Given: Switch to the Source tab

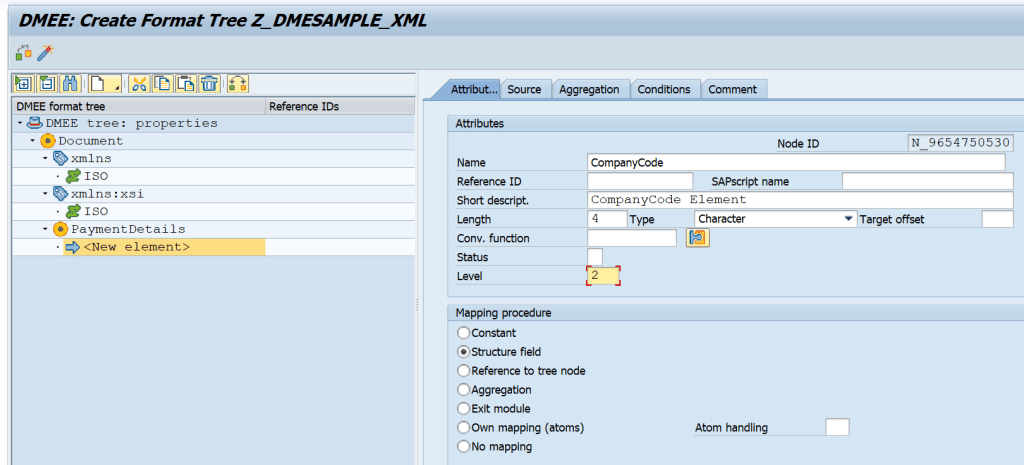Looking at the screenshot, I should [x=524, y=89].
